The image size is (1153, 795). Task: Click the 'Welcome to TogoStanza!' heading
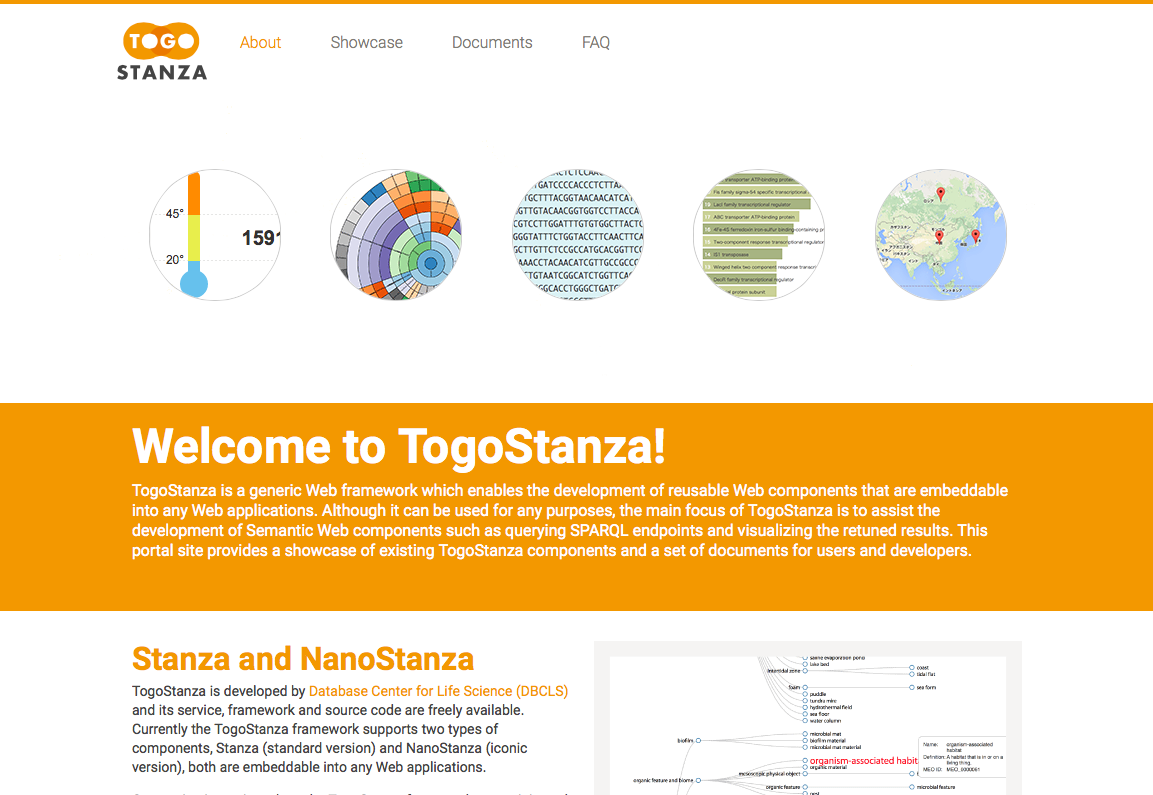click(399, 446)
